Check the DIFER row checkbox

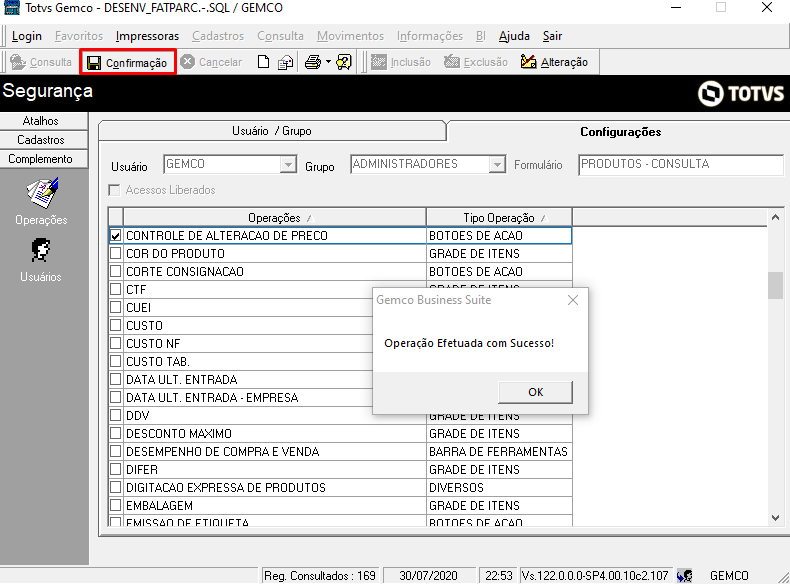click(x=116, y=469)
